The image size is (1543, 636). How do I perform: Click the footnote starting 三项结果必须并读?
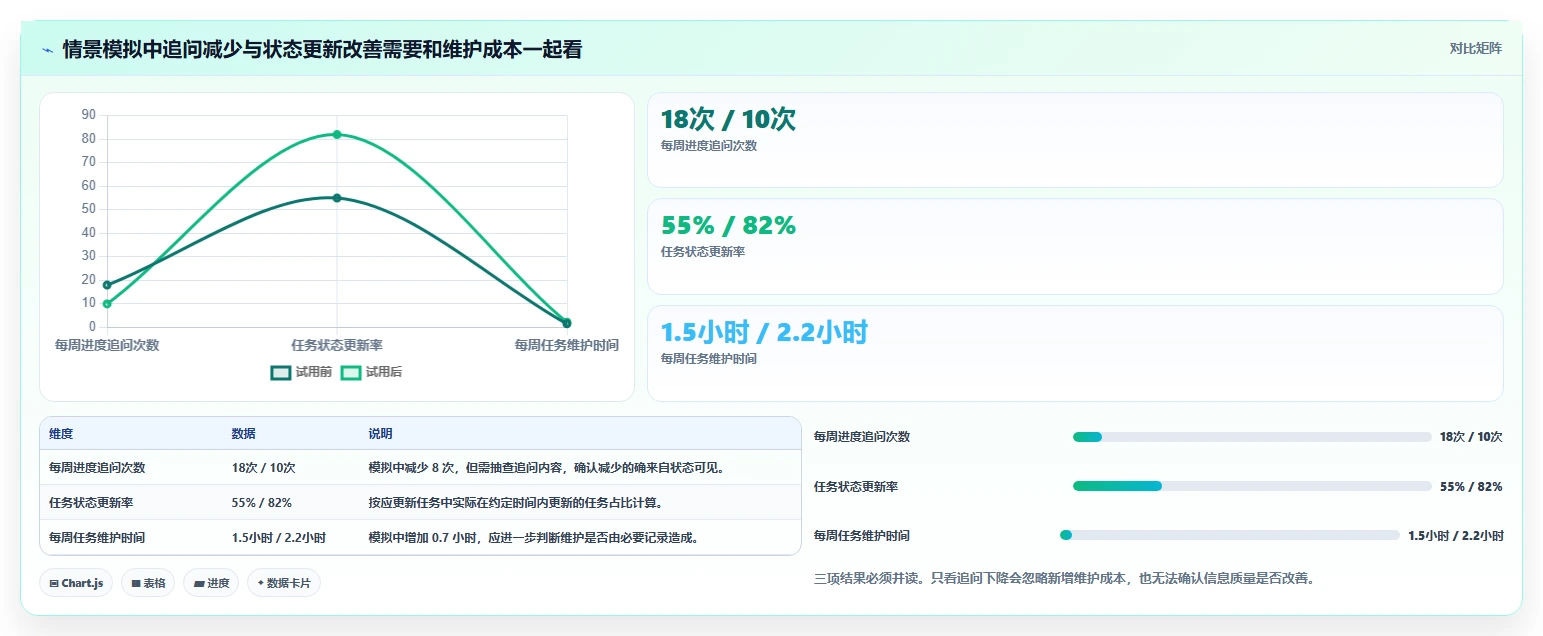(1064, 578)
